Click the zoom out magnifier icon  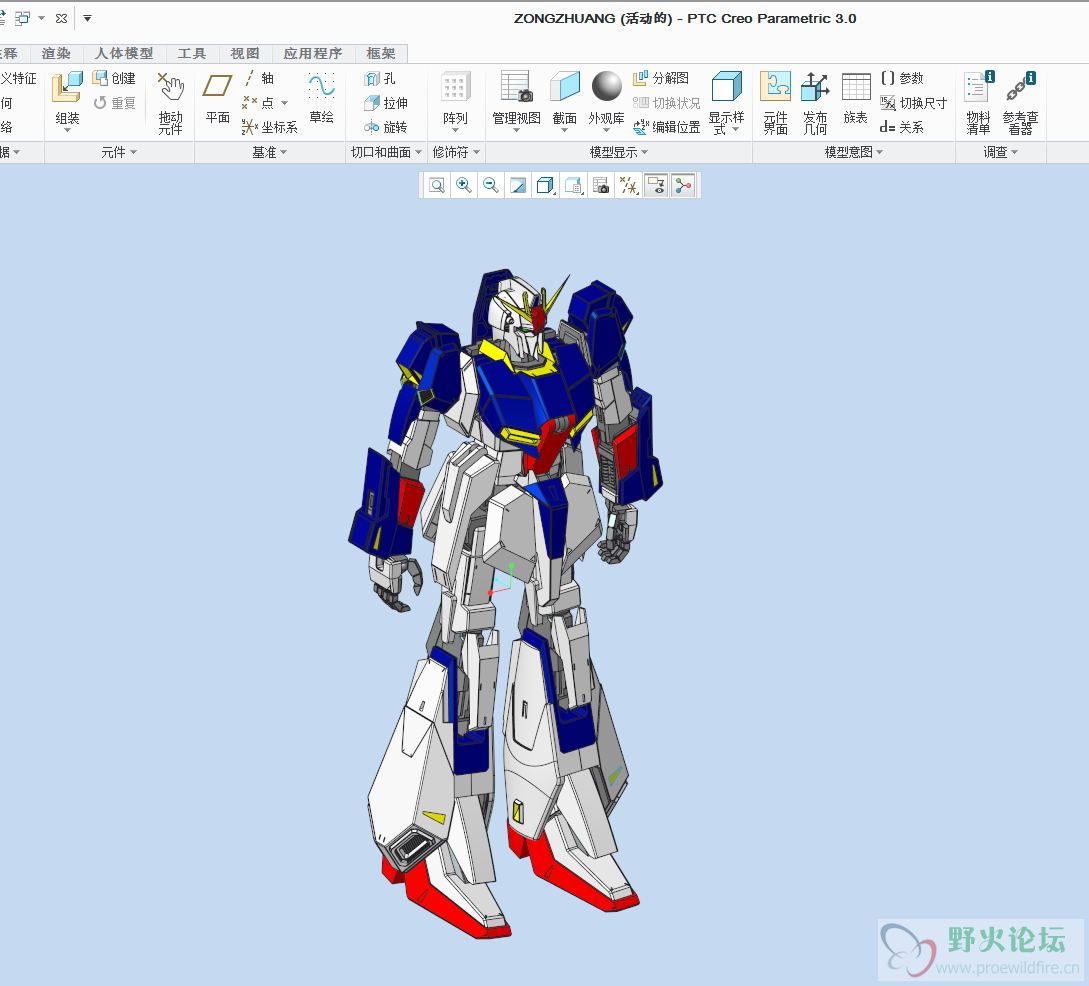tap(490, 185)
